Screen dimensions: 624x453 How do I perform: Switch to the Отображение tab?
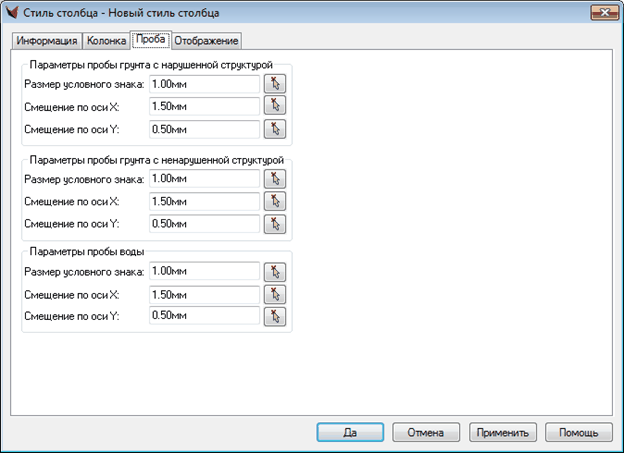point(207,41)
